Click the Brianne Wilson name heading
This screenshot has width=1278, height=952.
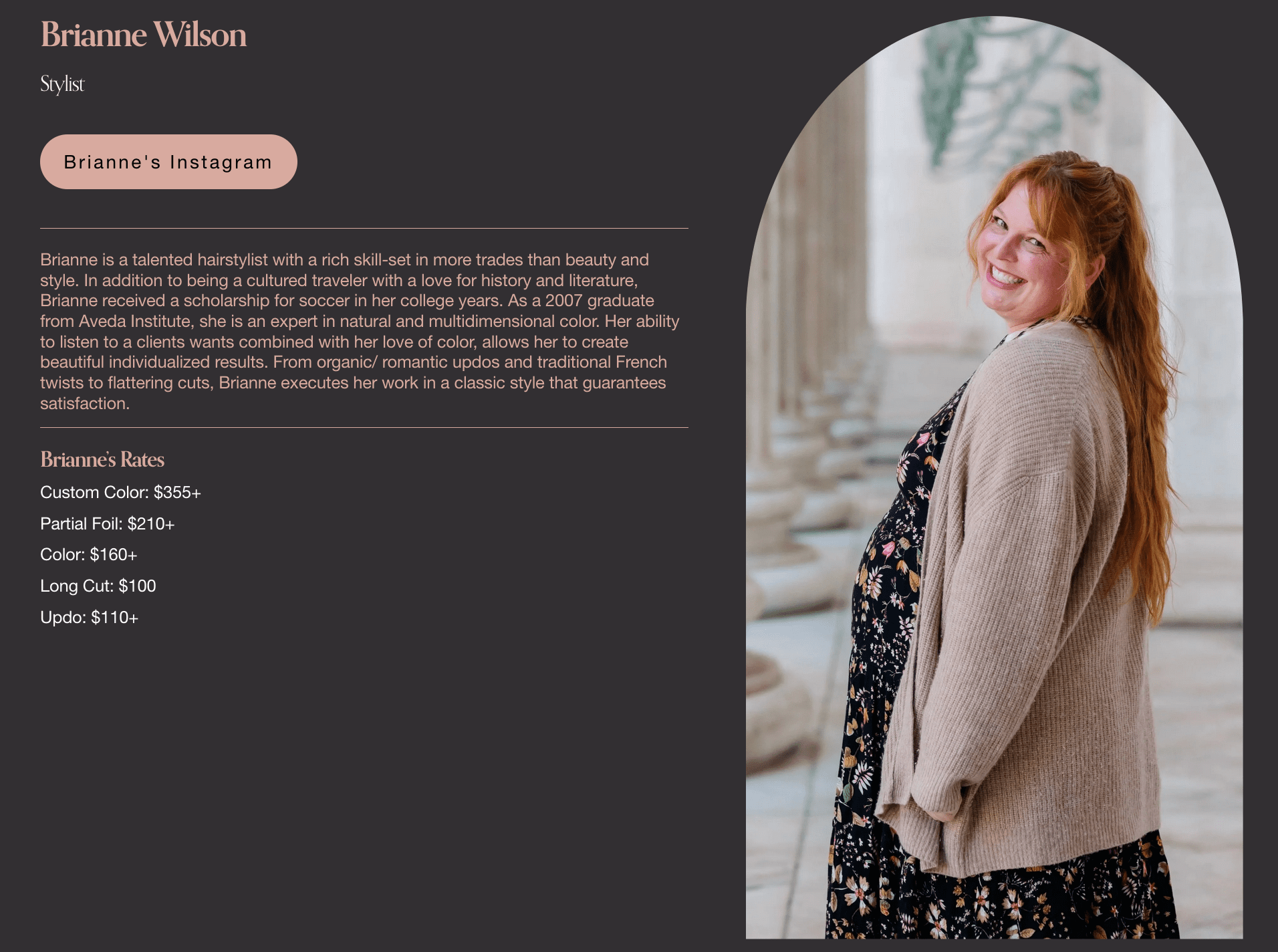144,35
